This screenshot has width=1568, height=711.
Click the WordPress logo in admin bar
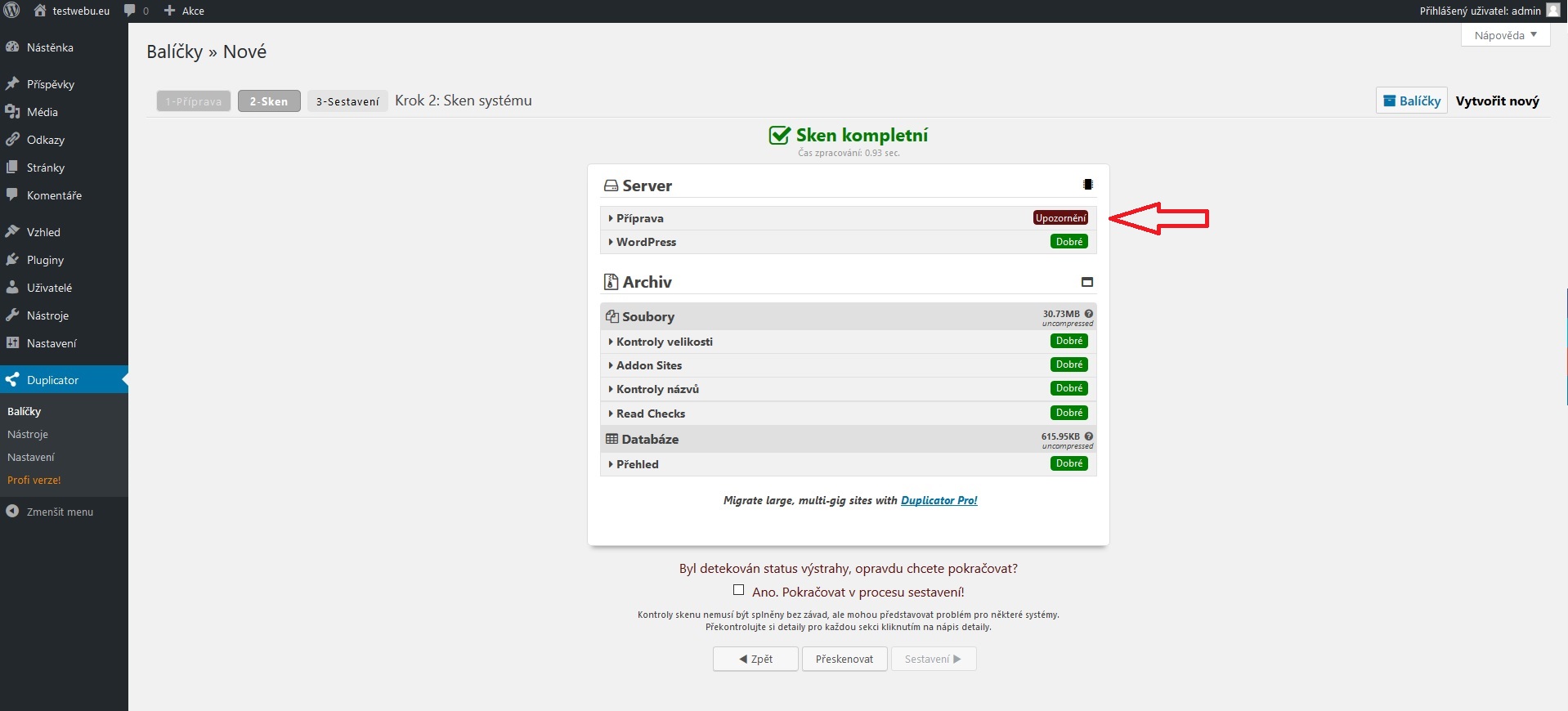(x=11, y=11)
